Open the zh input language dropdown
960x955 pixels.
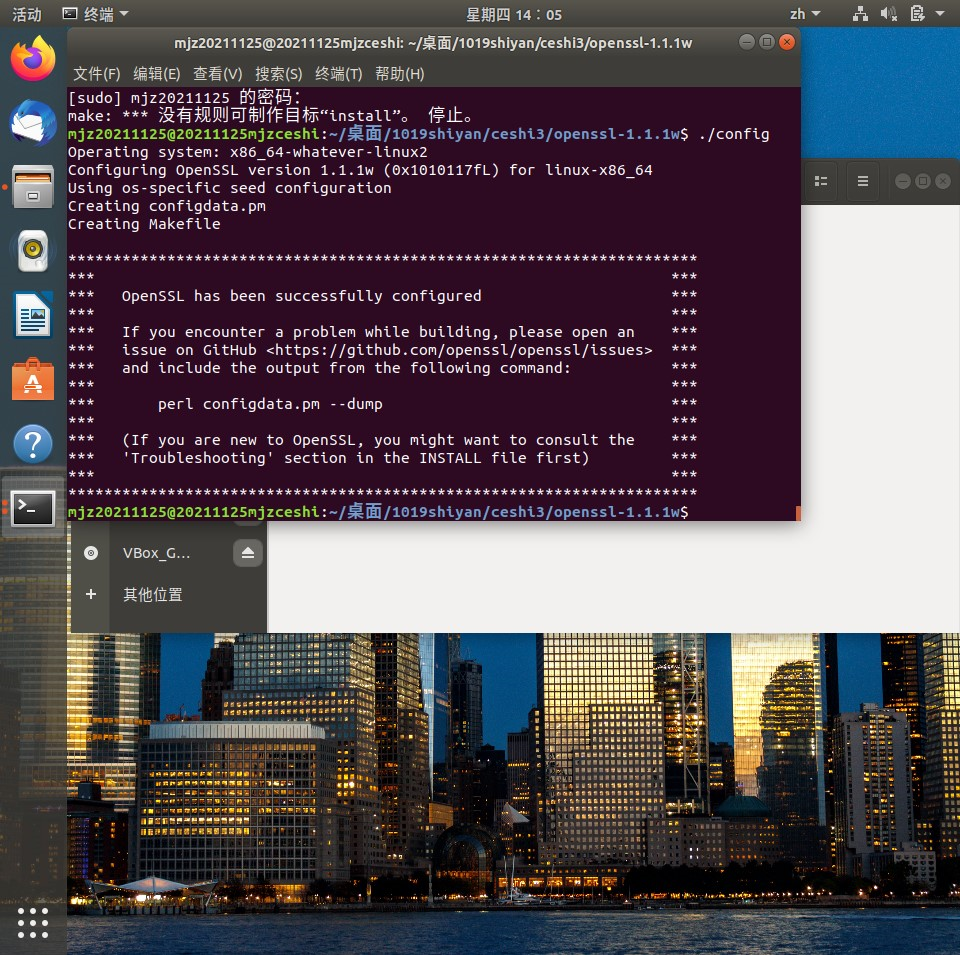click(x=804, y=14)
